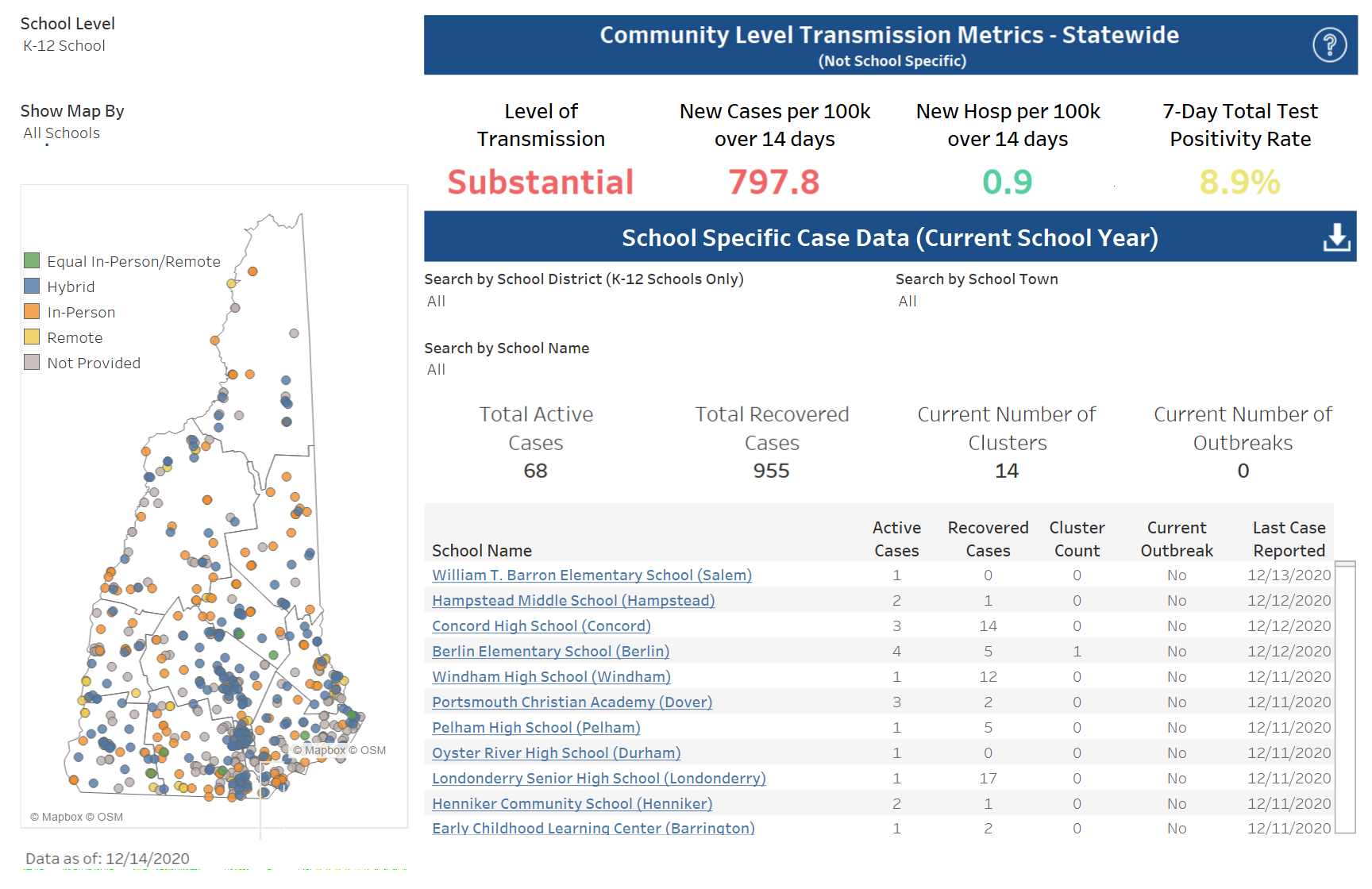The width and height of the screenshot is (1372, 889).
Task: Click the Active Cases column header
Action: click(896, 539)
